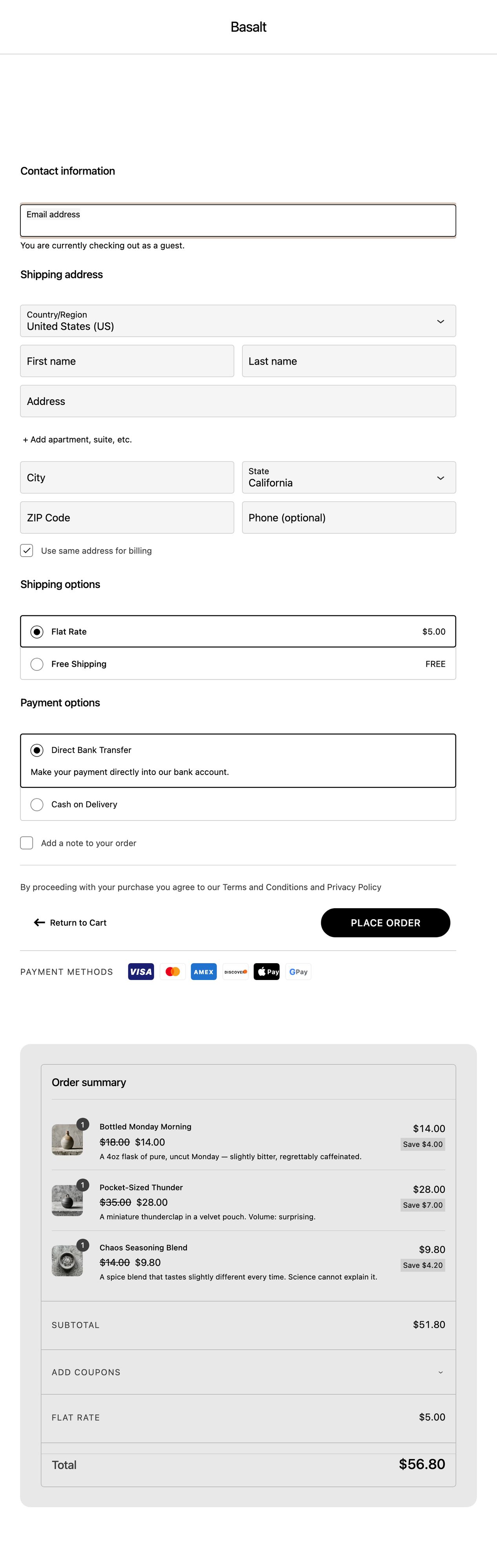
Task: Click the Google Pay icon
Action: [299, 971]
